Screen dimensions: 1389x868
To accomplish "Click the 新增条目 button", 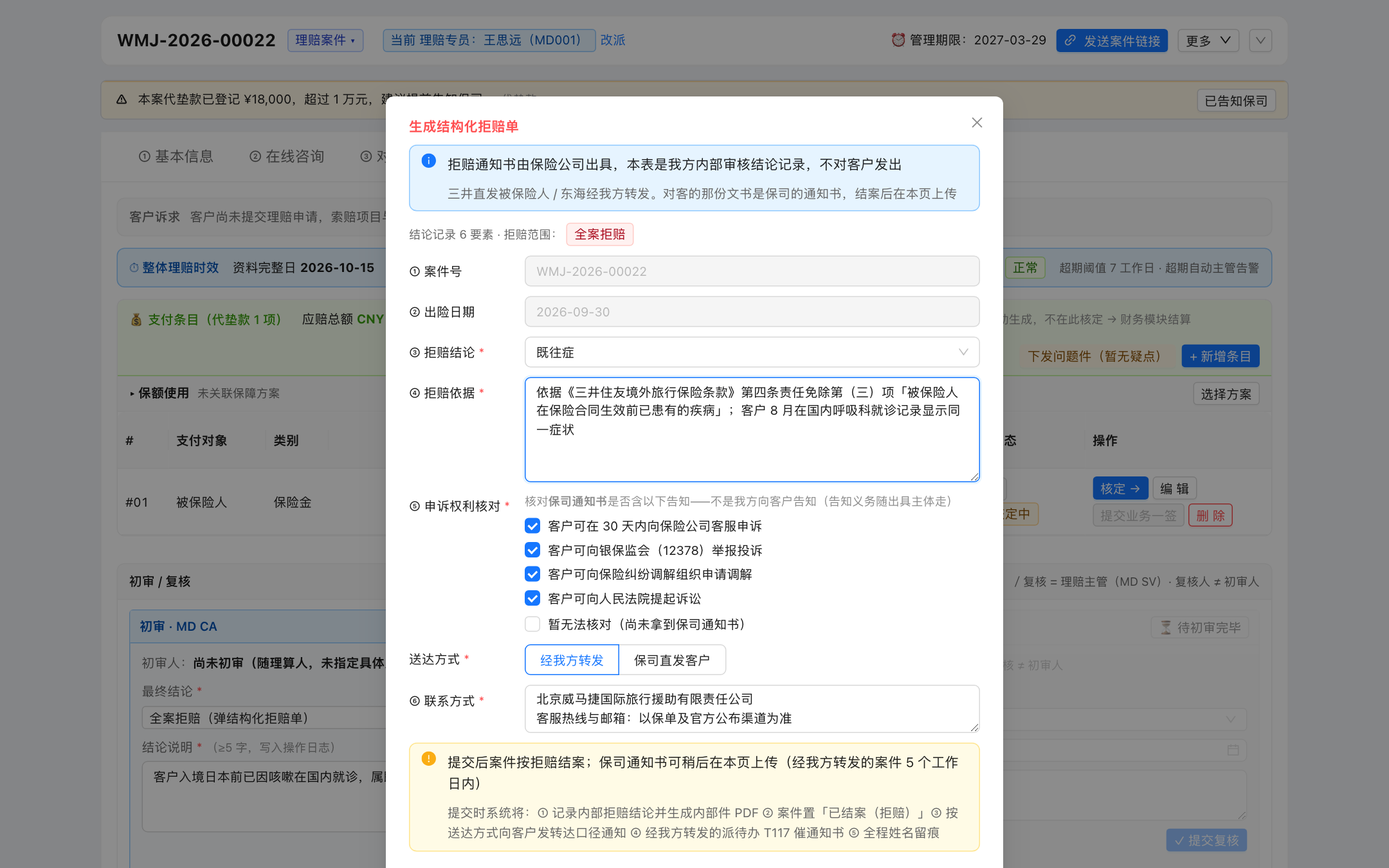I will click(x=1221, y=356).
